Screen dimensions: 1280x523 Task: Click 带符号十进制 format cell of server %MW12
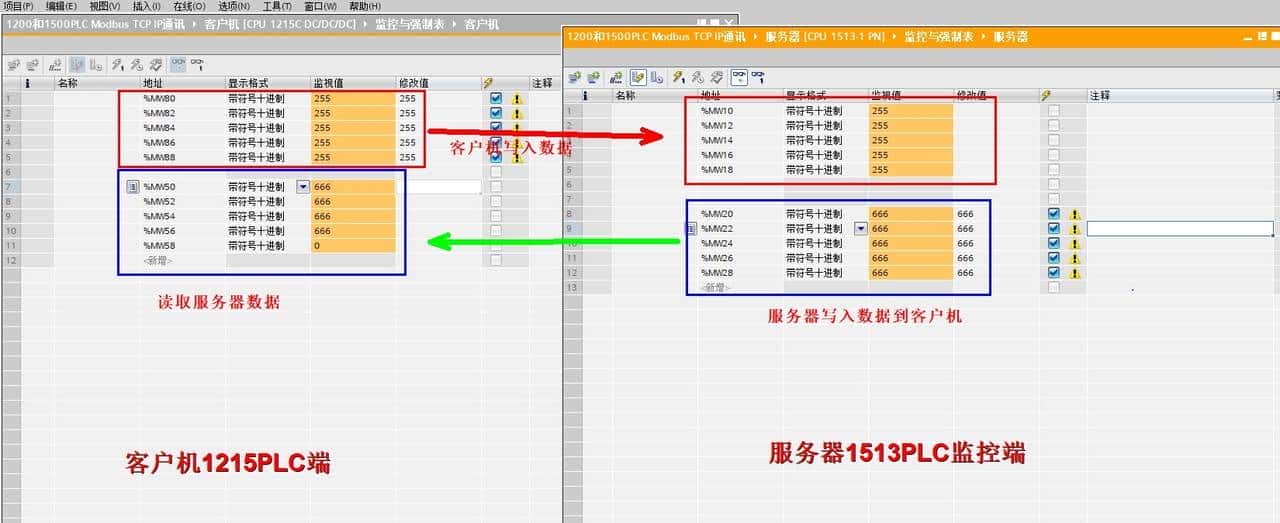tap(814, 126)
